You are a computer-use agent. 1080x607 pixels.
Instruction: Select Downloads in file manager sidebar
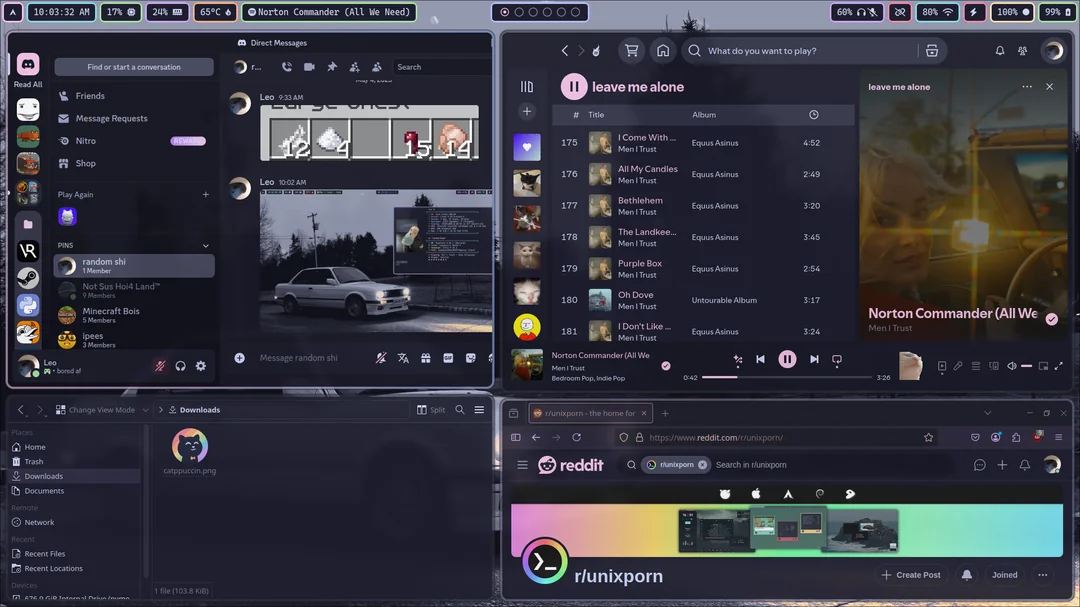point(43,476)
